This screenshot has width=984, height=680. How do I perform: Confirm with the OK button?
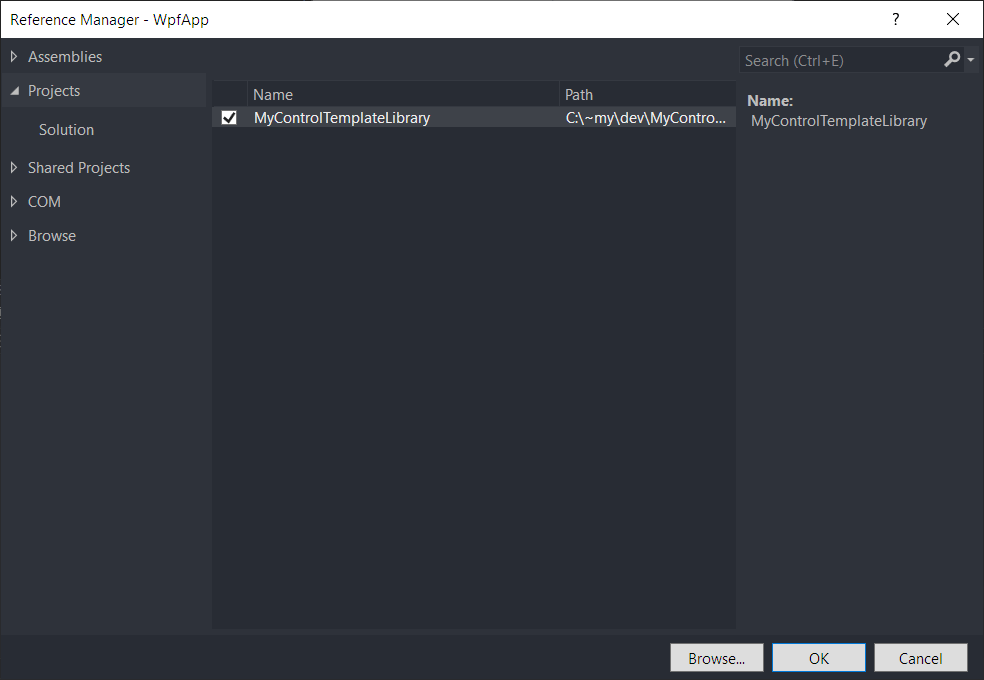(x=819, y=658)
